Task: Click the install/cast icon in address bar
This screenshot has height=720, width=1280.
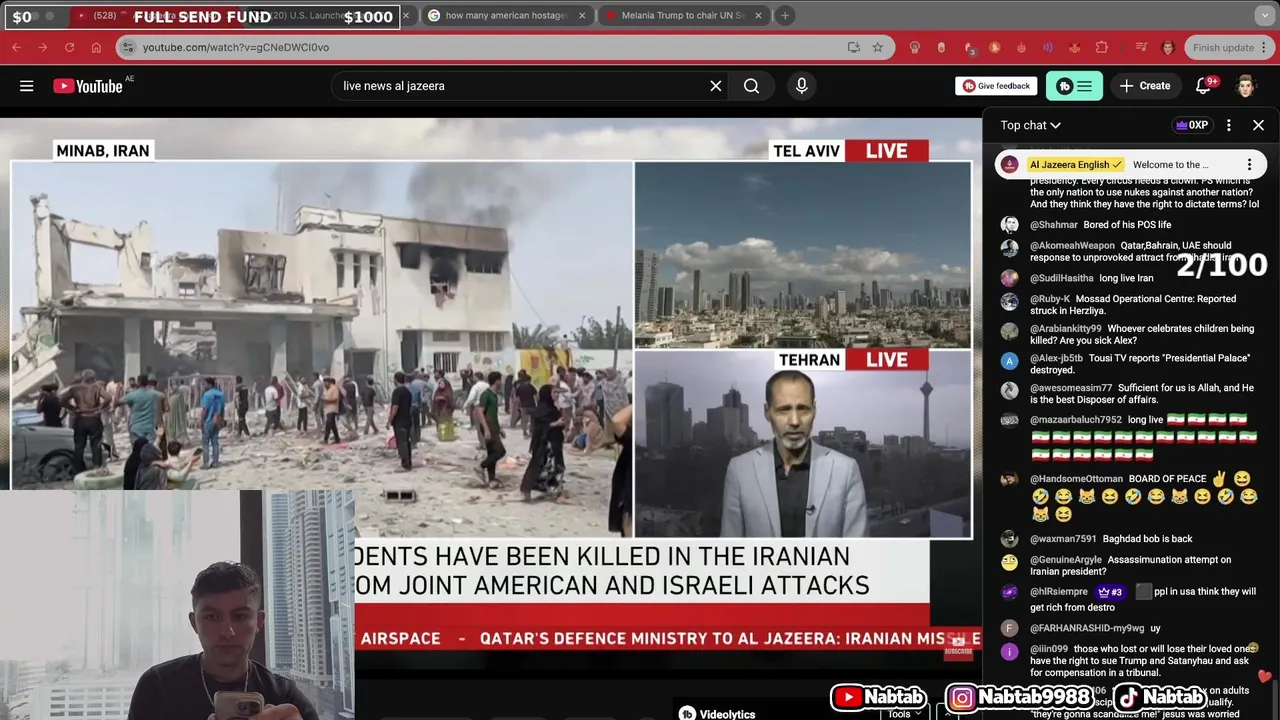Action: (853, 47)
